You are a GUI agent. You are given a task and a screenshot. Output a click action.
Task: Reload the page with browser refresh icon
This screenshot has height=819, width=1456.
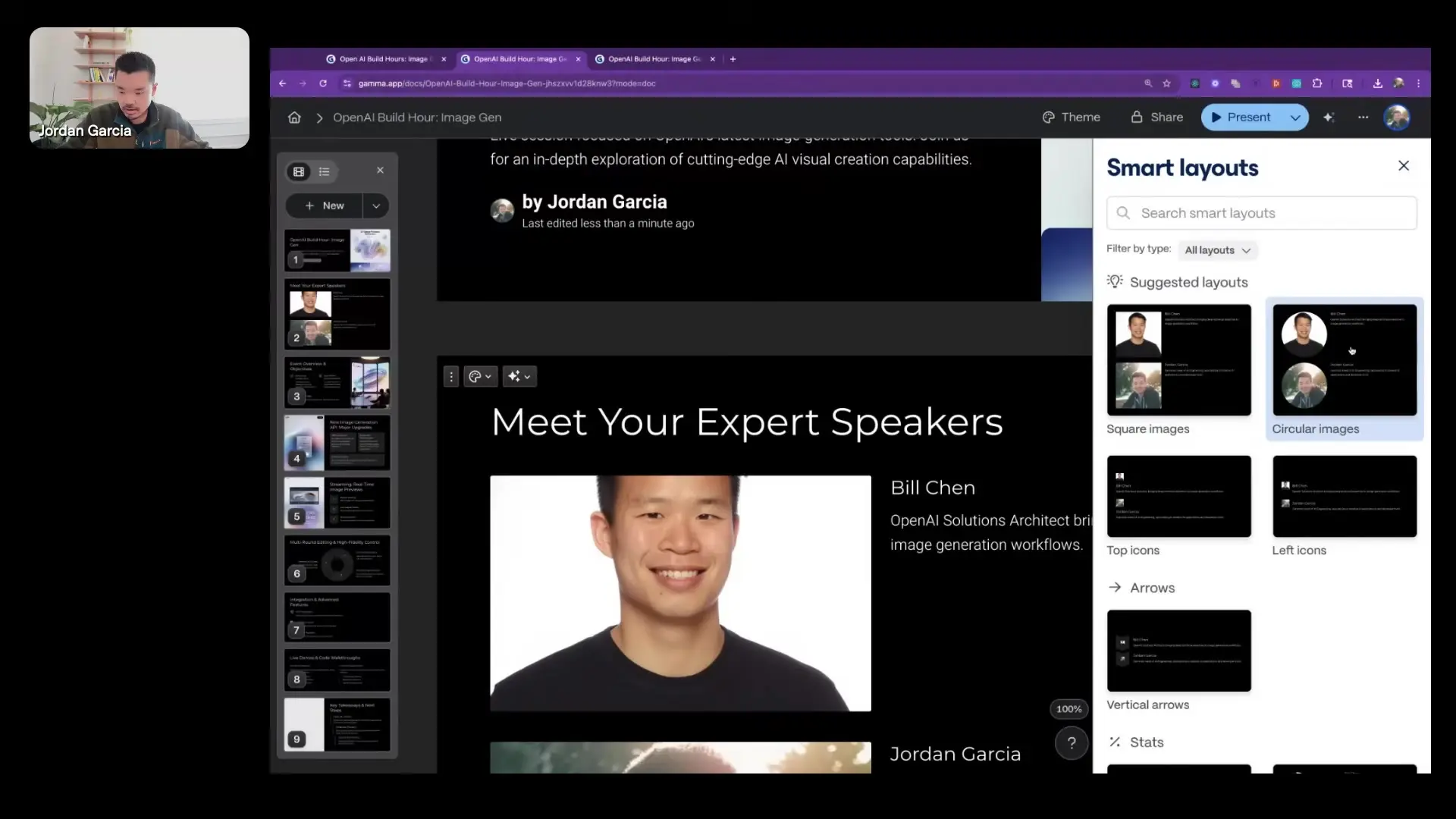(323, 83)
